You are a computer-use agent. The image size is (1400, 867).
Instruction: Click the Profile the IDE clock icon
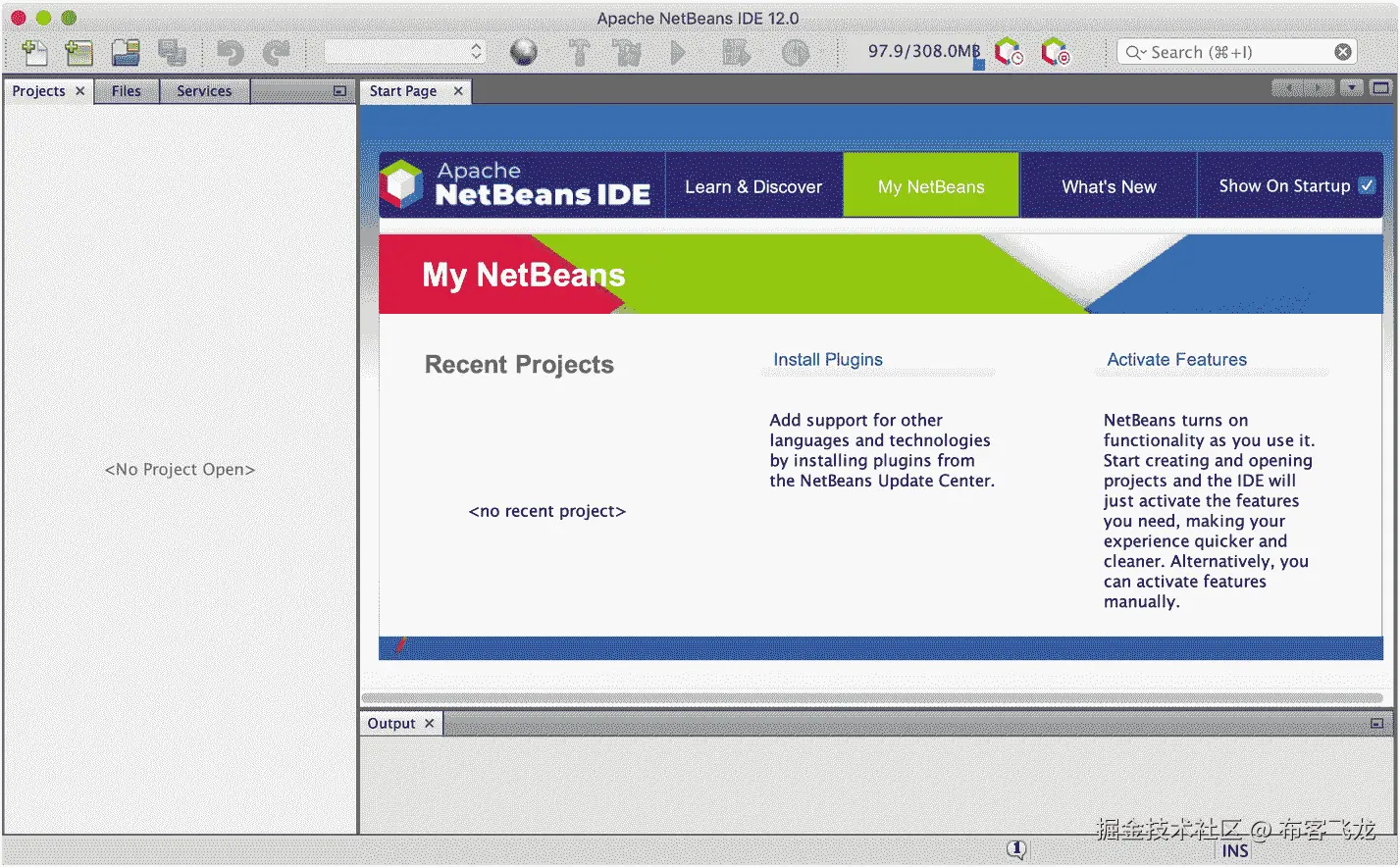tap(1009, 52)
